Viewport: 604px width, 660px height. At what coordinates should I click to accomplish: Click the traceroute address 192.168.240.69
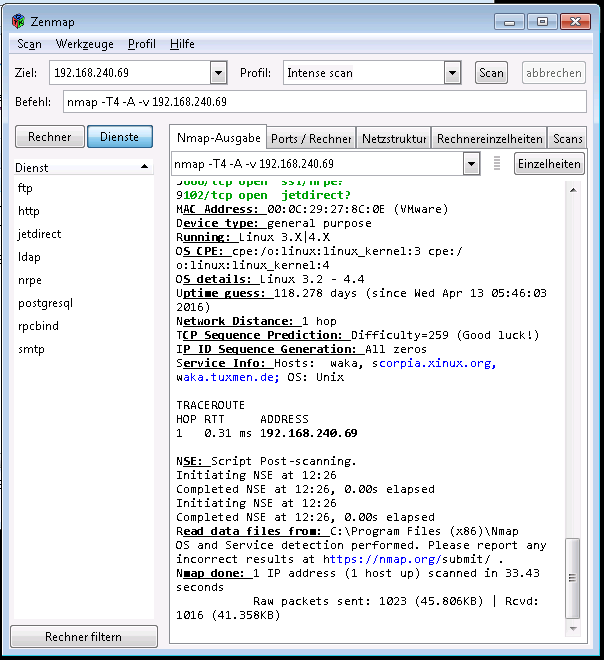tap(309, 433)
